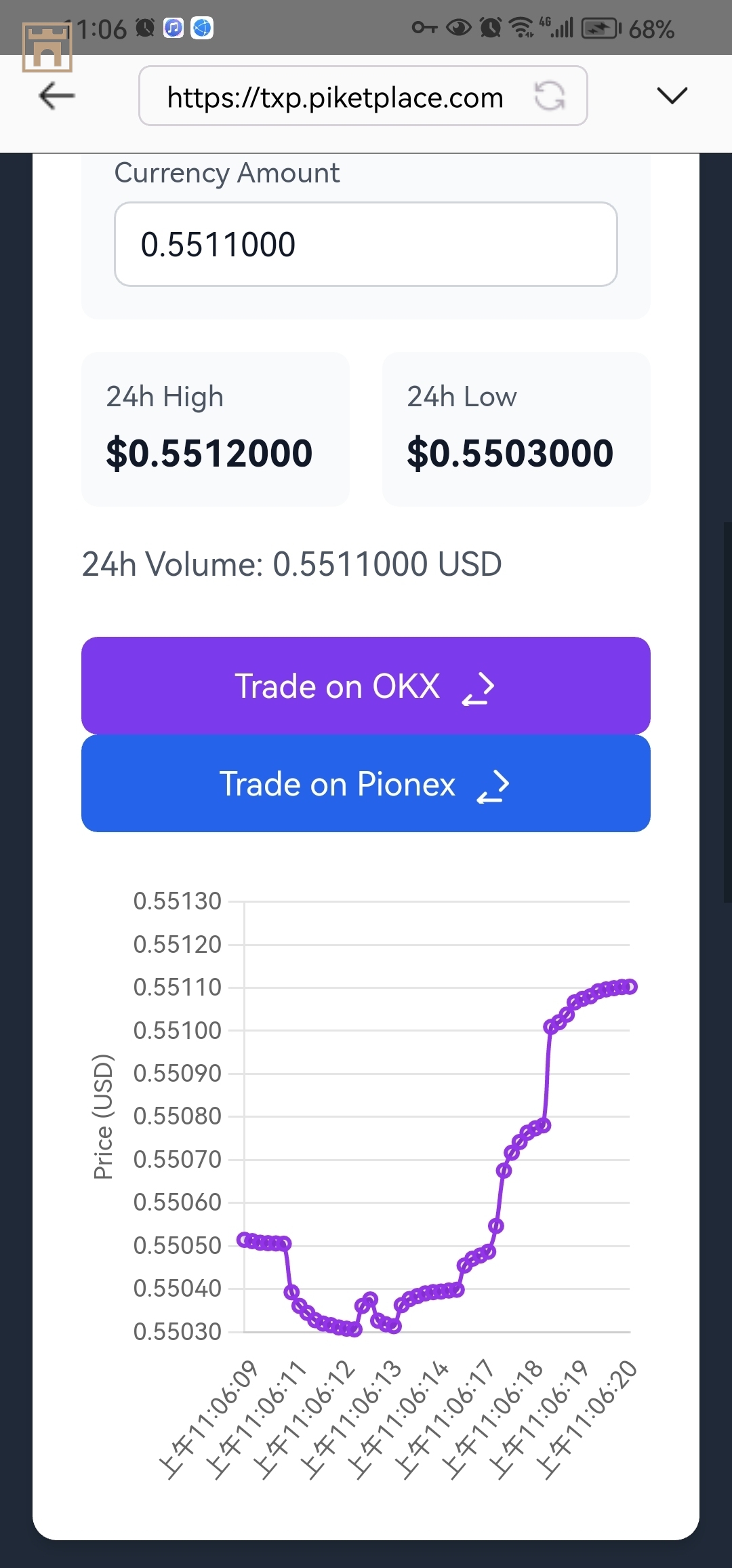Tap the battery status icon
Viewport: 732px width, 1568px height.
click(601, 28)
